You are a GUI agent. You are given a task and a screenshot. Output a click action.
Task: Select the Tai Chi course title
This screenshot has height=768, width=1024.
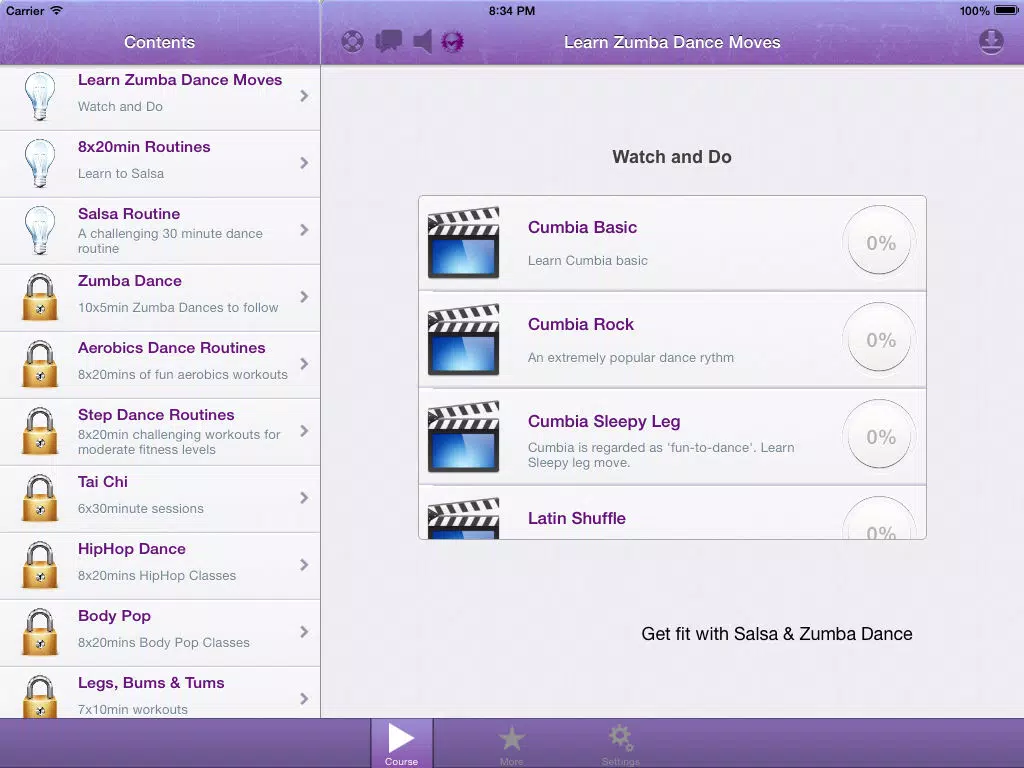pos(103,482)
